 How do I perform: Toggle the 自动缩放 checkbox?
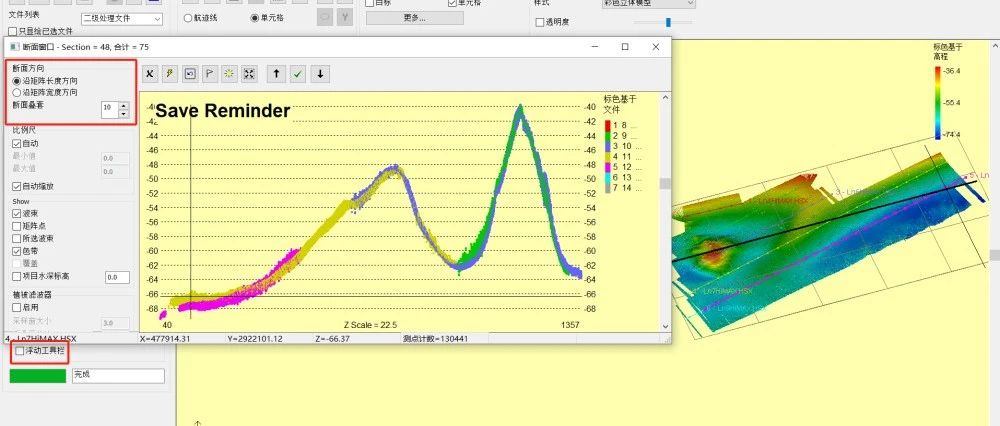point(17,187)
